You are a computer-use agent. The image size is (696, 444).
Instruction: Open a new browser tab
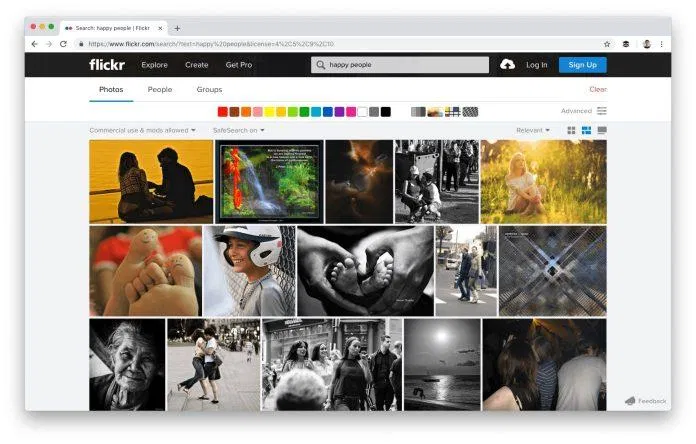click(x=177, y=28)
